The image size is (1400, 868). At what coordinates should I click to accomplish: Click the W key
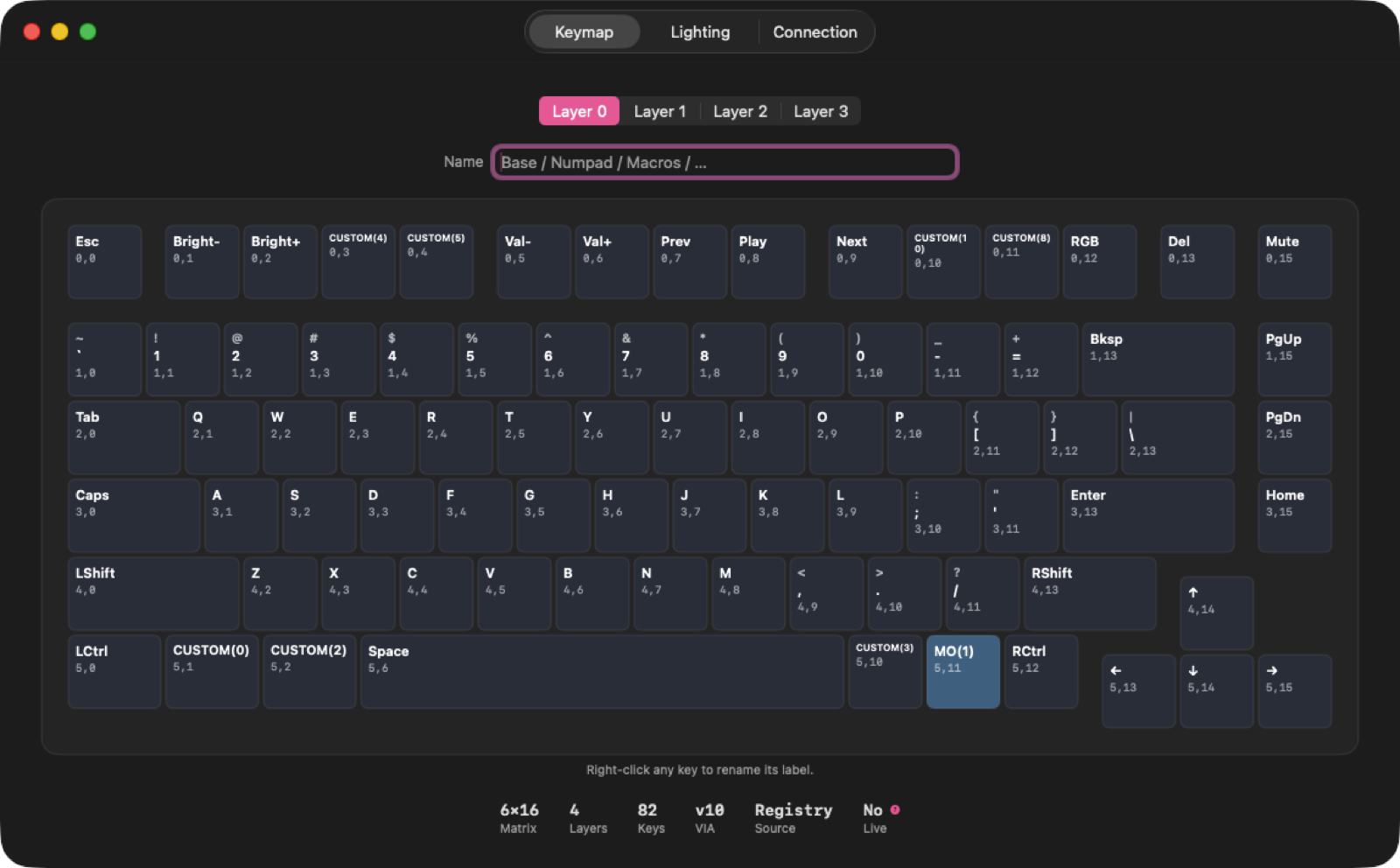coord(299,437)
